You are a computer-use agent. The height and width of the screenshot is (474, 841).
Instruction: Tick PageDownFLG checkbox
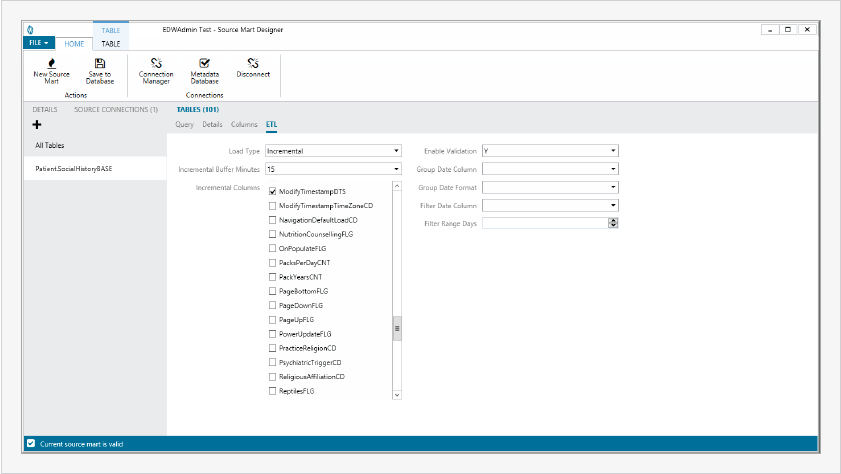[272, 305]
